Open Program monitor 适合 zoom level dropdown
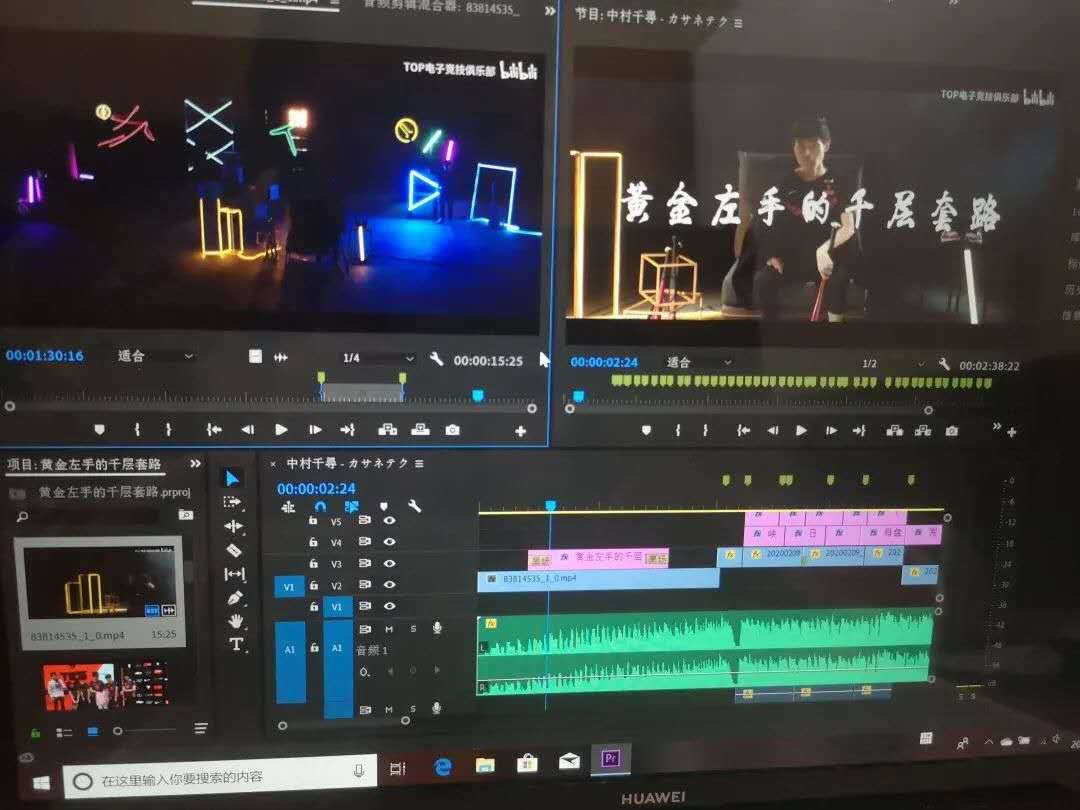 click(698, 362)
